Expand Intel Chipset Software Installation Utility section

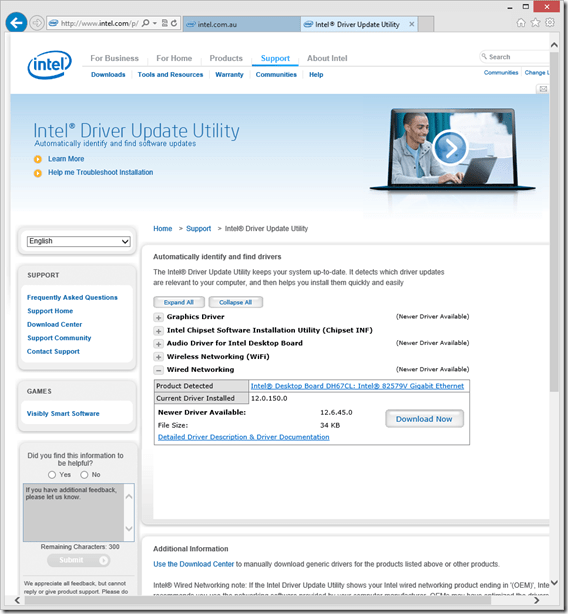pos(159,331)
